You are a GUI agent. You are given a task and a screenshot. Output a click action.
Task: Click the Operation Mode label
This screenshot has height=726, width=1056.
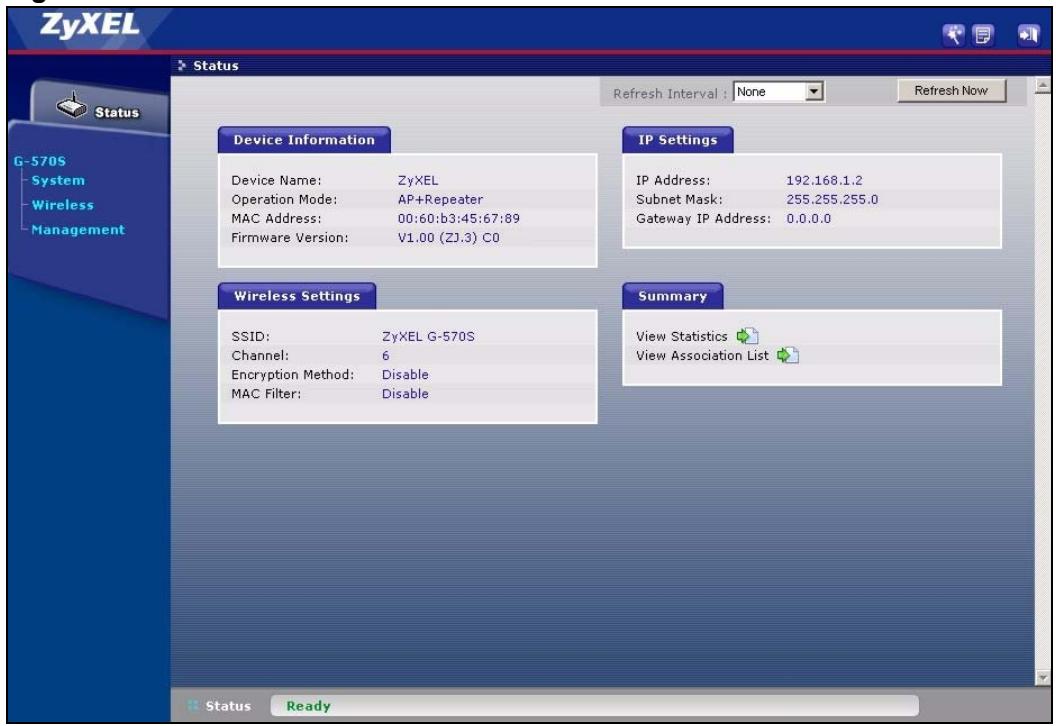coord(284,199)
